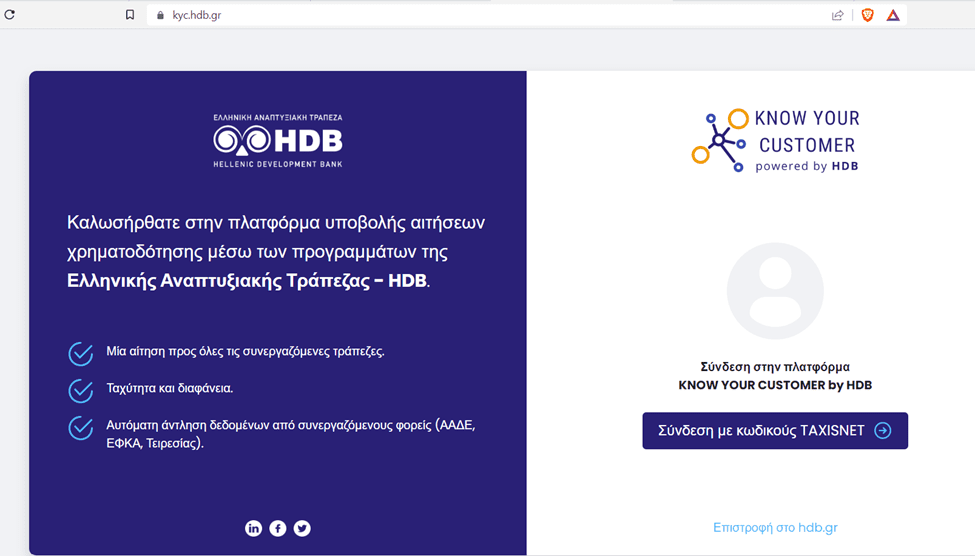The image size is (975, 556).
Task: Open the HDB Twitter page
Action: point(302,528)
